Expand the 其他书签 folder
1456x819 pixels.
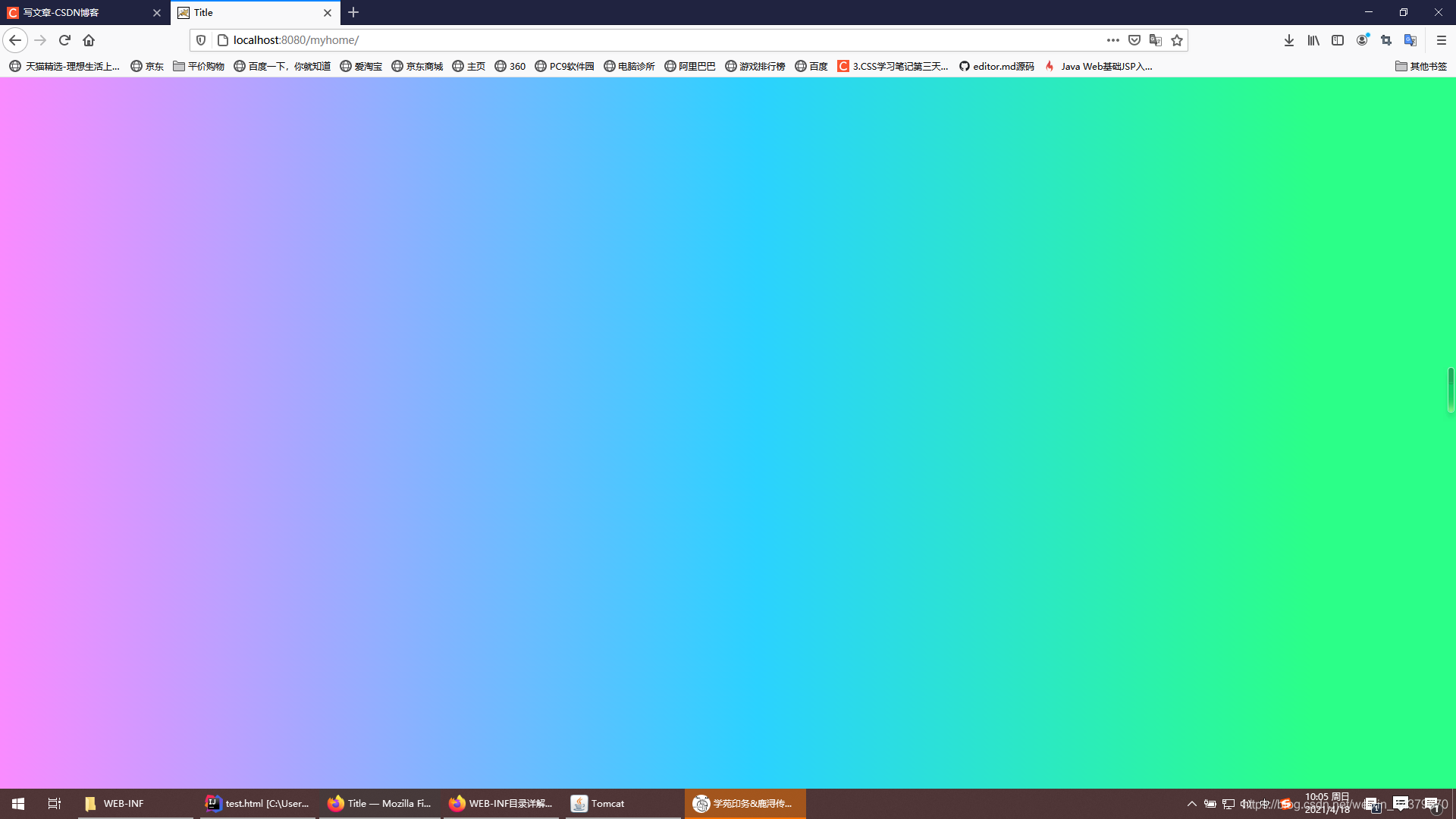1421,67
